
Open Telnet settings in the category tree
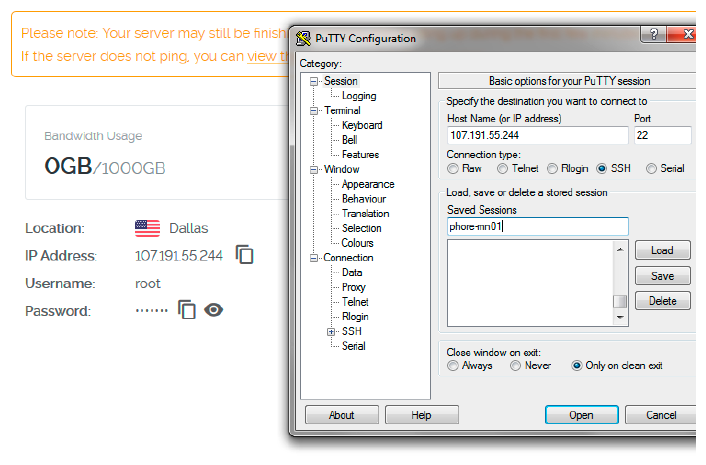point(355,302)
